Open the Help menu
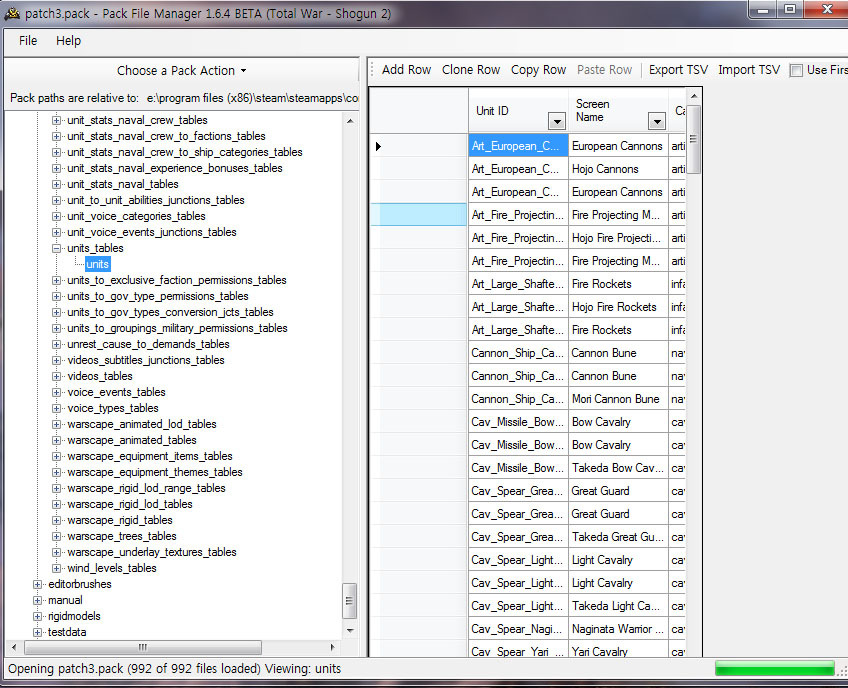 tap(69, 41)
